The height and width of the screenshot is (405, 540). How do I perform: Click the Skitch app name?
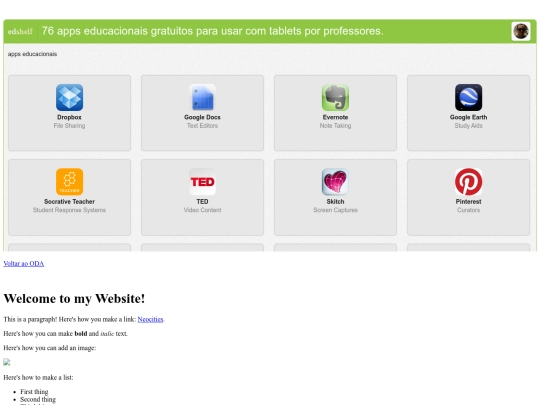coord(335,201)
